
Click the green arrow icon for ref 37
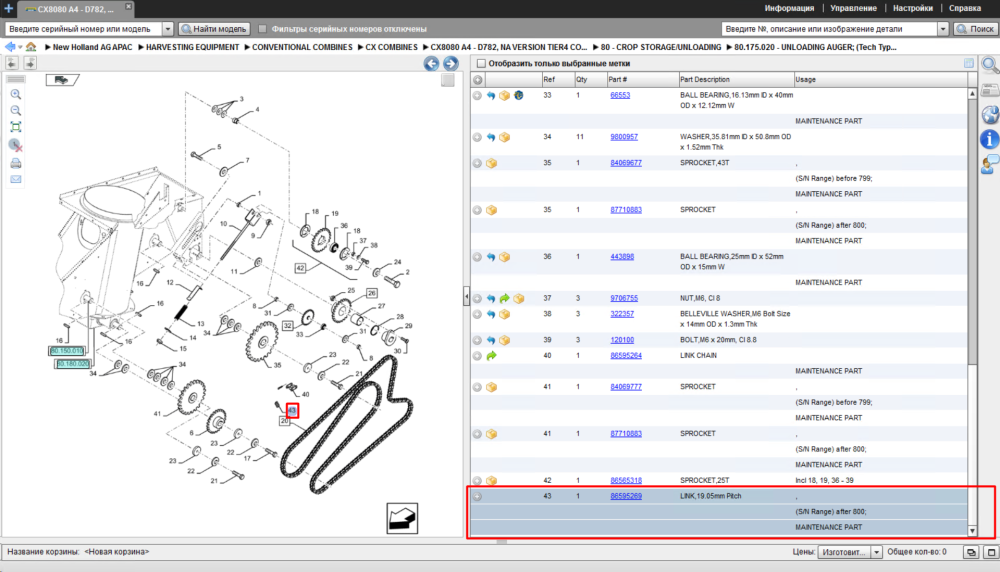pyautogui.click(x=504, y=298)
